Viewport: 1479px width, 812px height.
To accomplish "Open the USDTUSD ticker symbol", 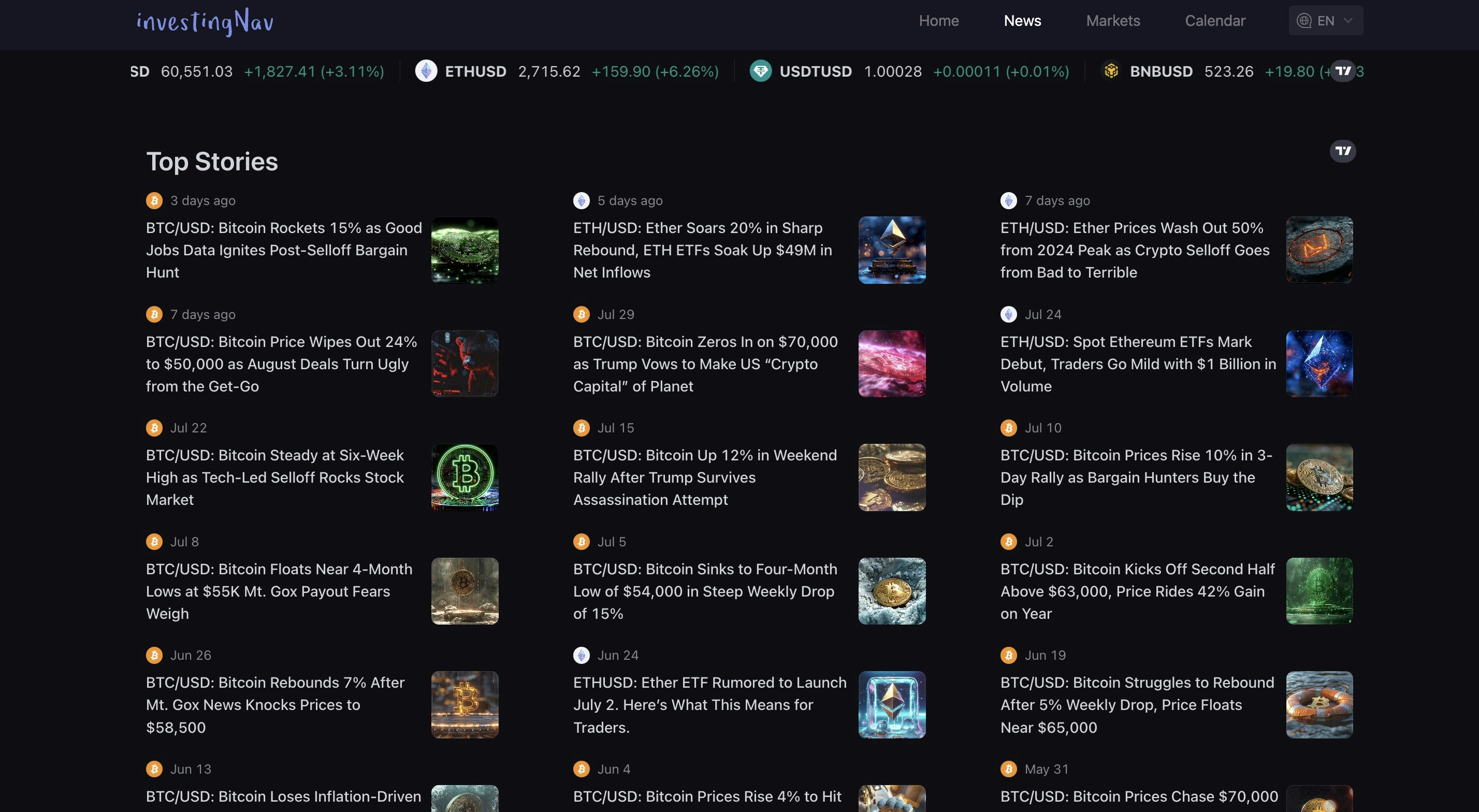I will pos(815,71).
